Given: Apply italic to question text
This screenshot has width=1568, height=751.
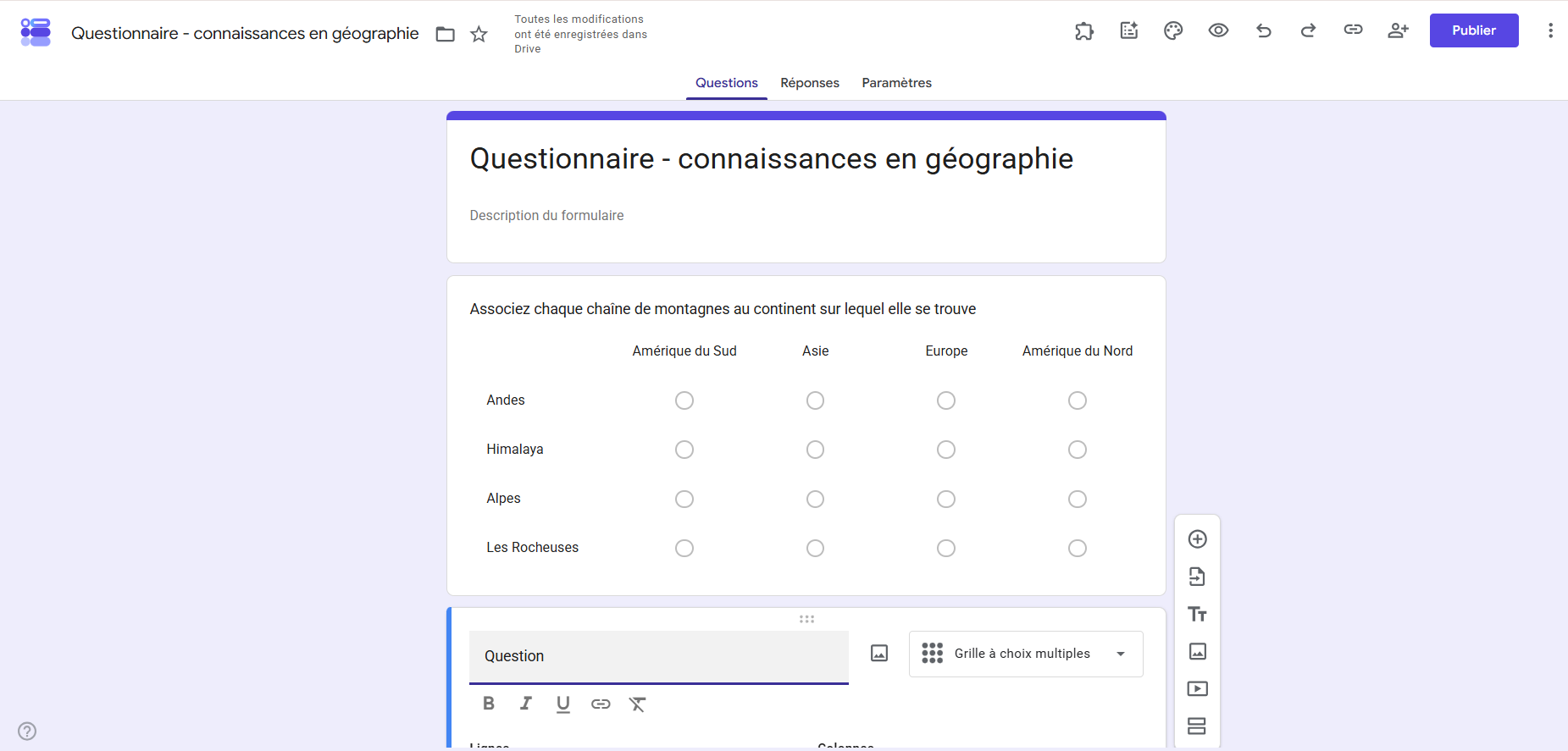Looking at the screenshot, I should coord(526,703).
